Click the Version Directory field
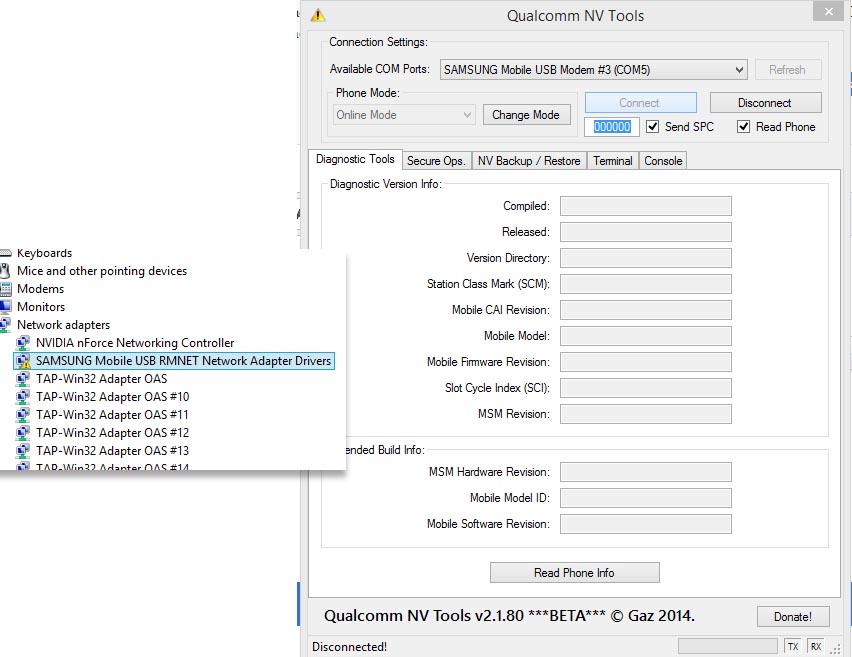This screenshot has width=852, height=657. click(646, 258)
